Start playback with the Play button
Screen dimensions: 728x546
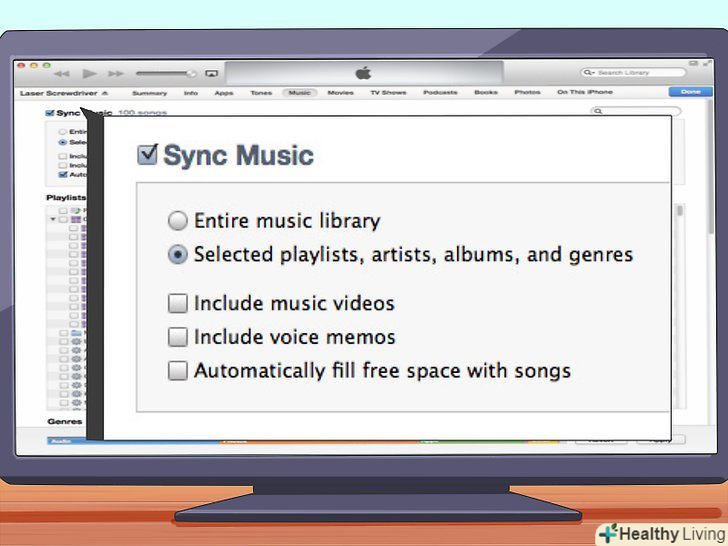click(x=90, y=73)
